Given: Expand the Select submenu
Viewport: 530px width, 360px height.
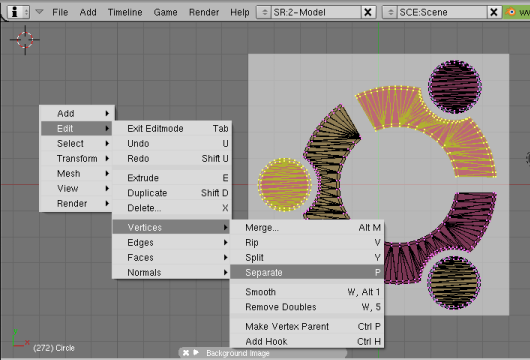Looking at the screenshot, I should (x=77, y=144).
